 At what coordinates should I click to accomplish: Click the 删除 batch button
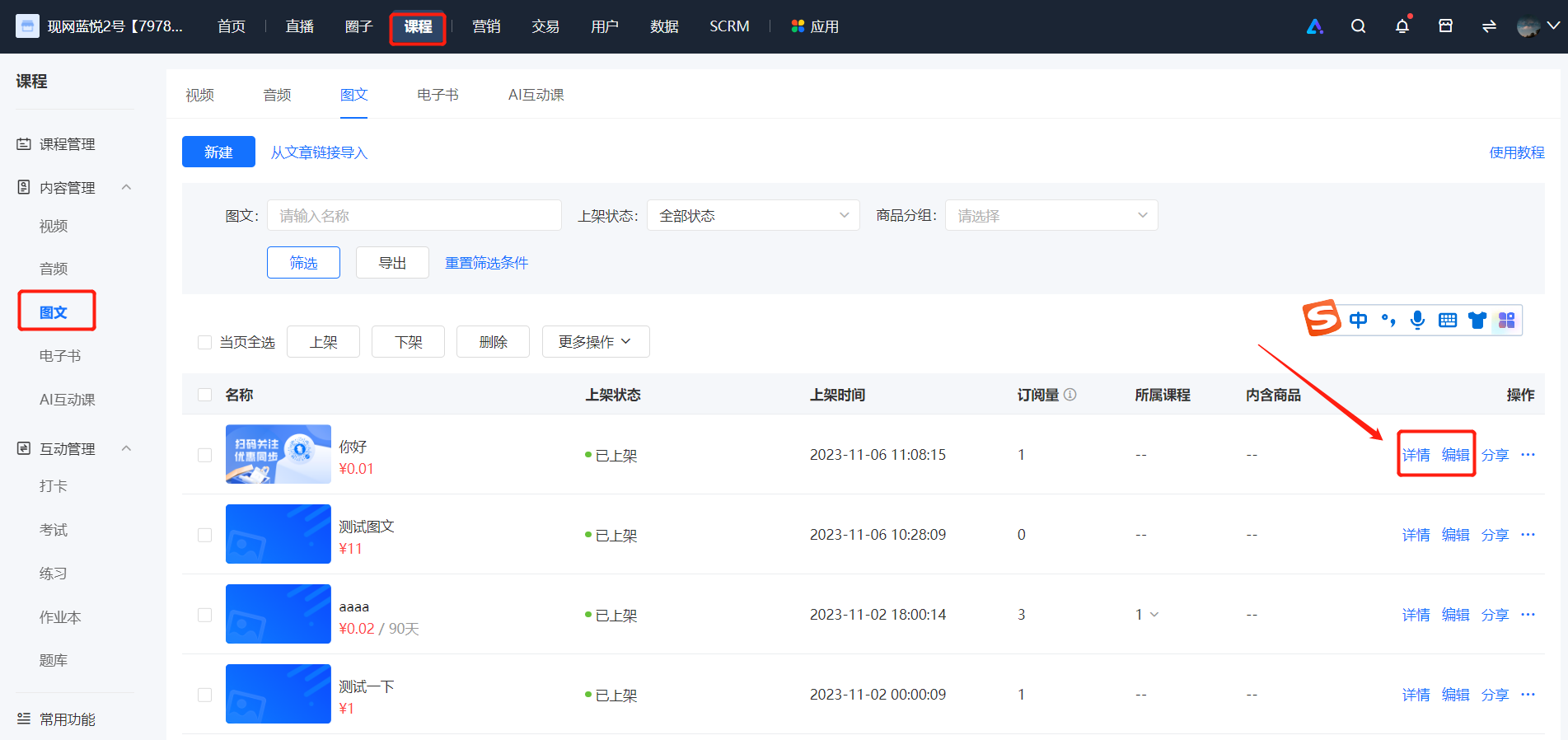(493, 342)
